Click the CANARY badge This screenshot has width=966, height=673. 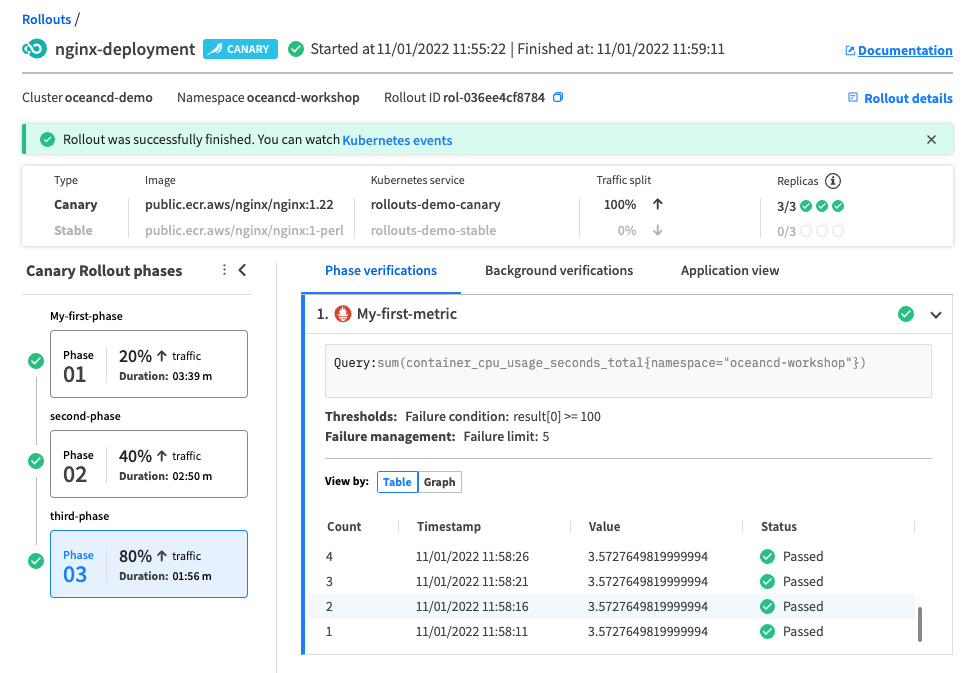(240, 49)
